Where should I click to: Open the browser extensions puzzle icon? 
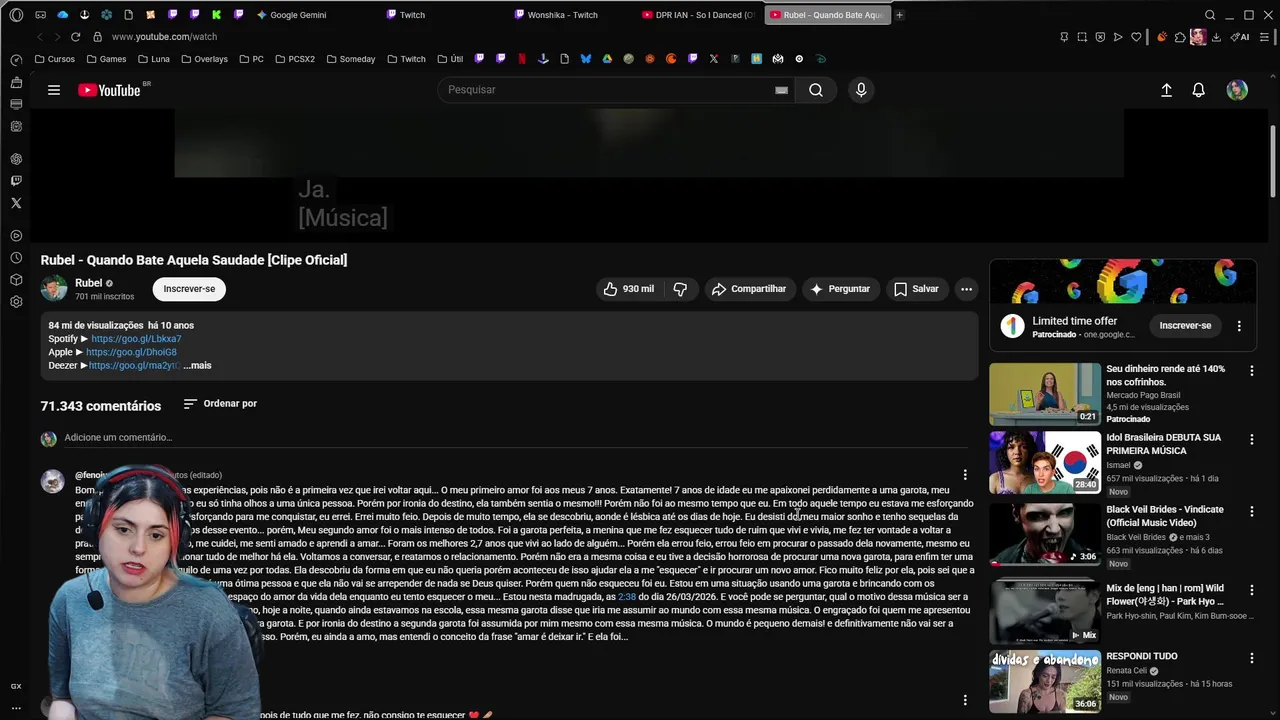click(x=1180, y=37)
